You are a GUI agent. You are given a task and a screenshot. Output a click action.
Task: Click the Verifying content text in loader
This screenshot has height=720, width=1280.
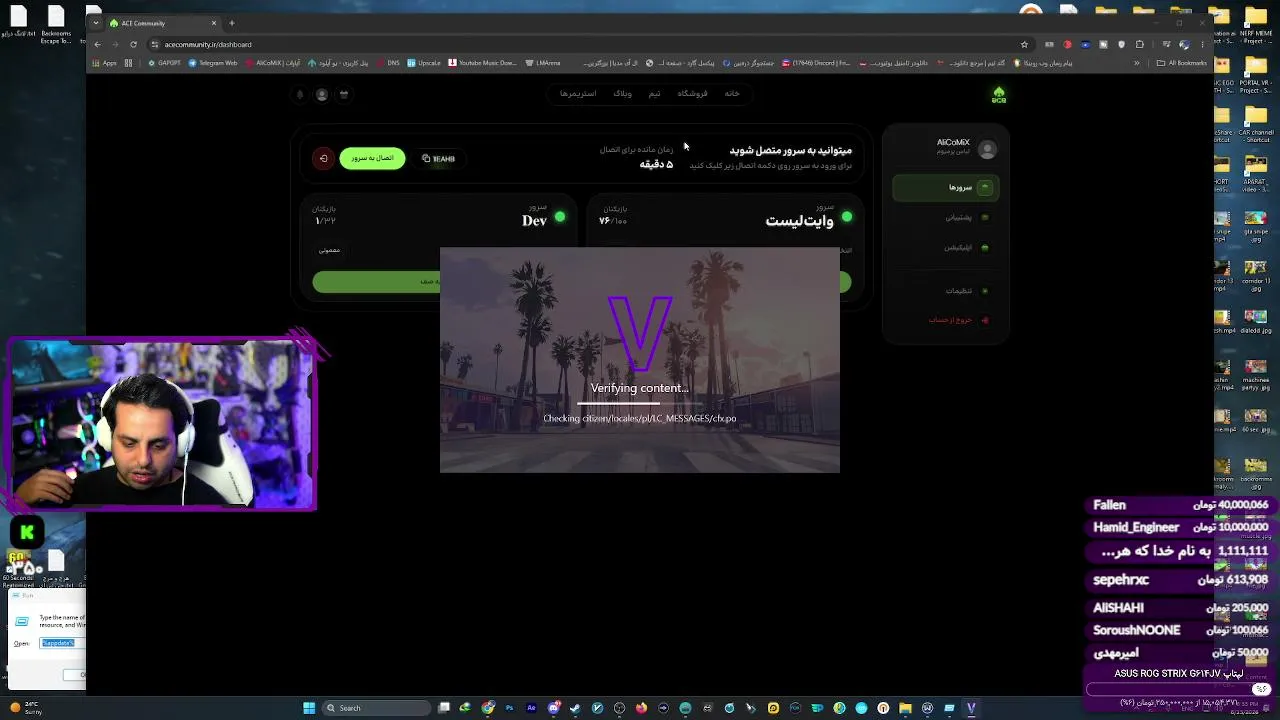(x=640, y=388)
